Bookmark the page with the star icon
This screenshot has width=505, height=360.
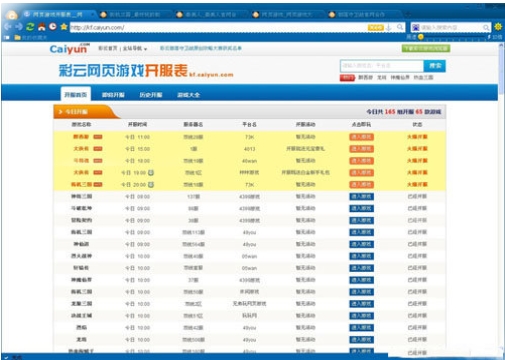coord(64,27)
